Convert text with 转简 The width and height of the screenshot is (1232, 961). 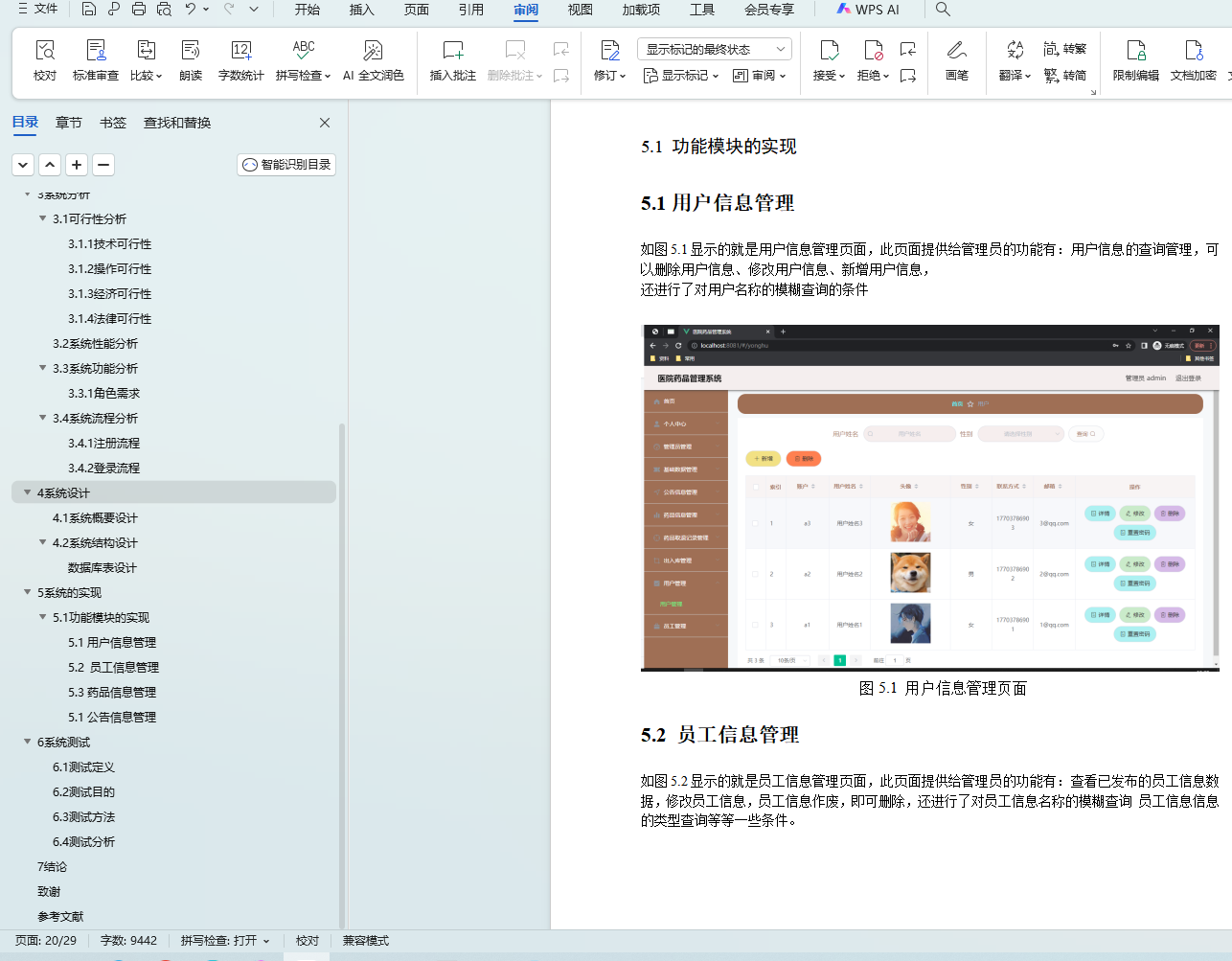pyautogui.click(x=1065, y=75)
